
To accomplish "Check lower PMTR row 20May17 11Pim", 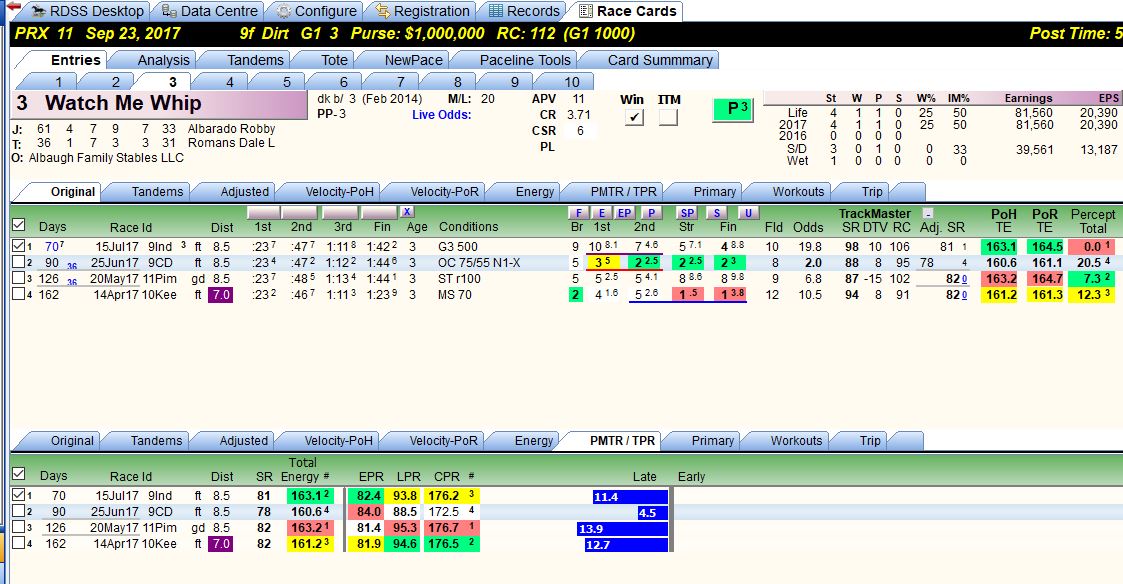I will click(x=19, y=527).
